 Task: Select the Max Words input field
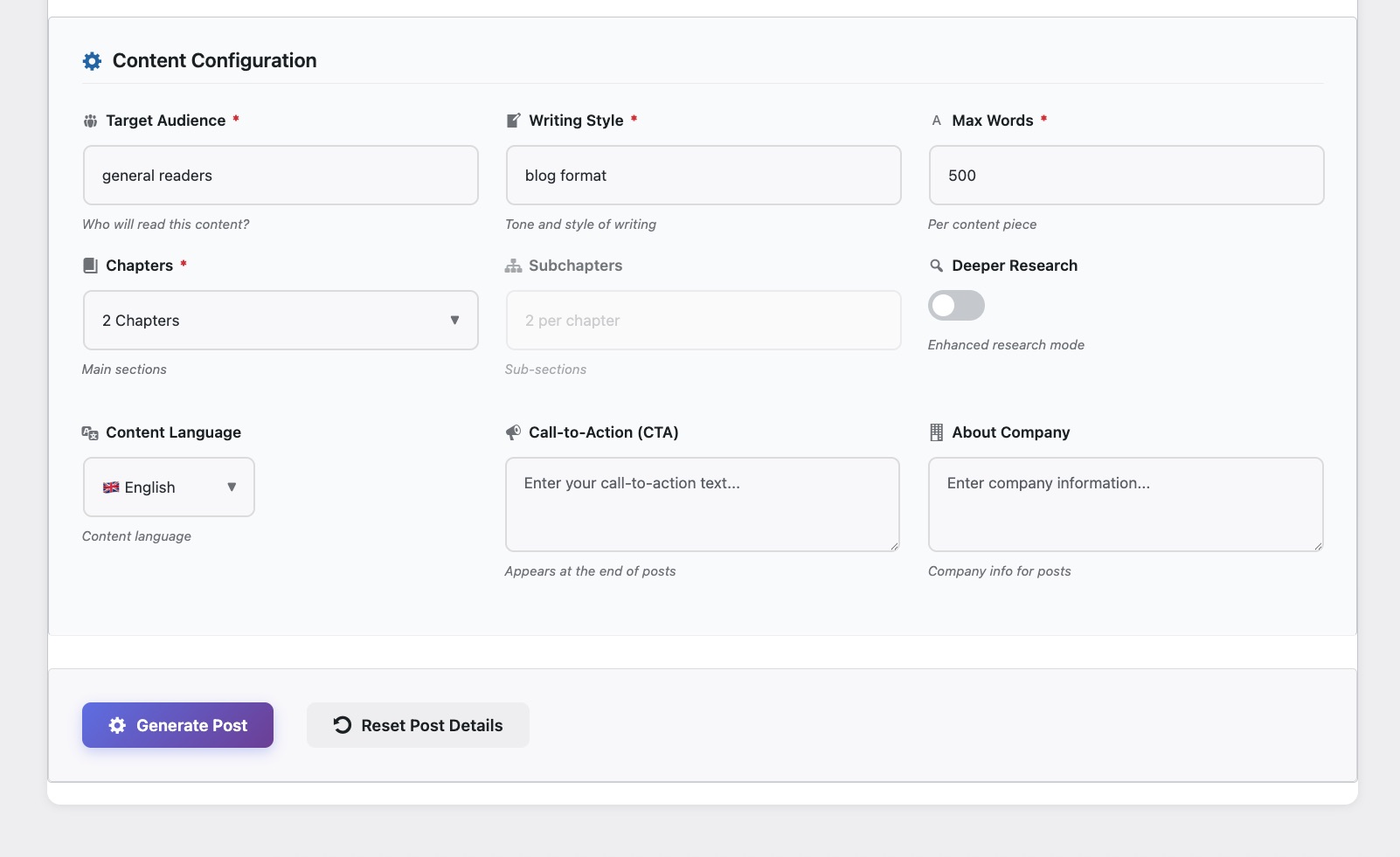(1126, 176)
